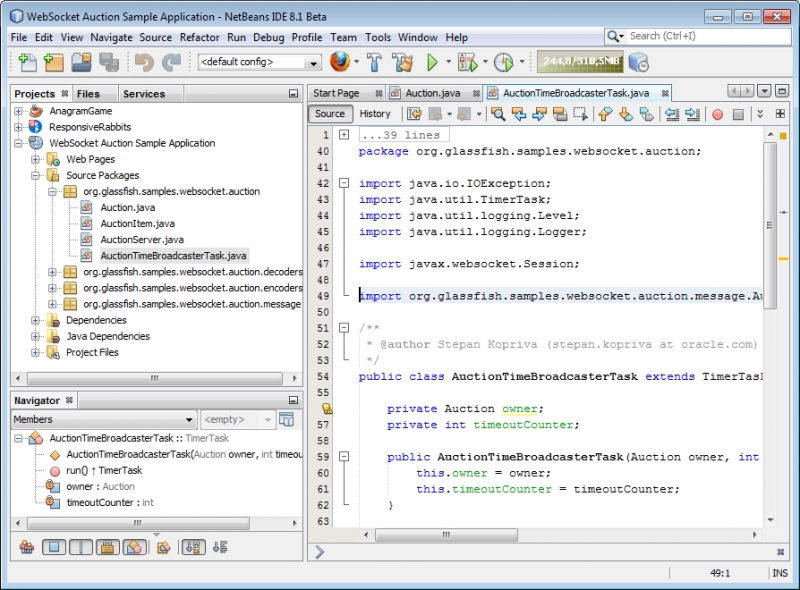Click the Find Selection magnifier icon in editor
The image size is (800, 590).
(497, 114)
